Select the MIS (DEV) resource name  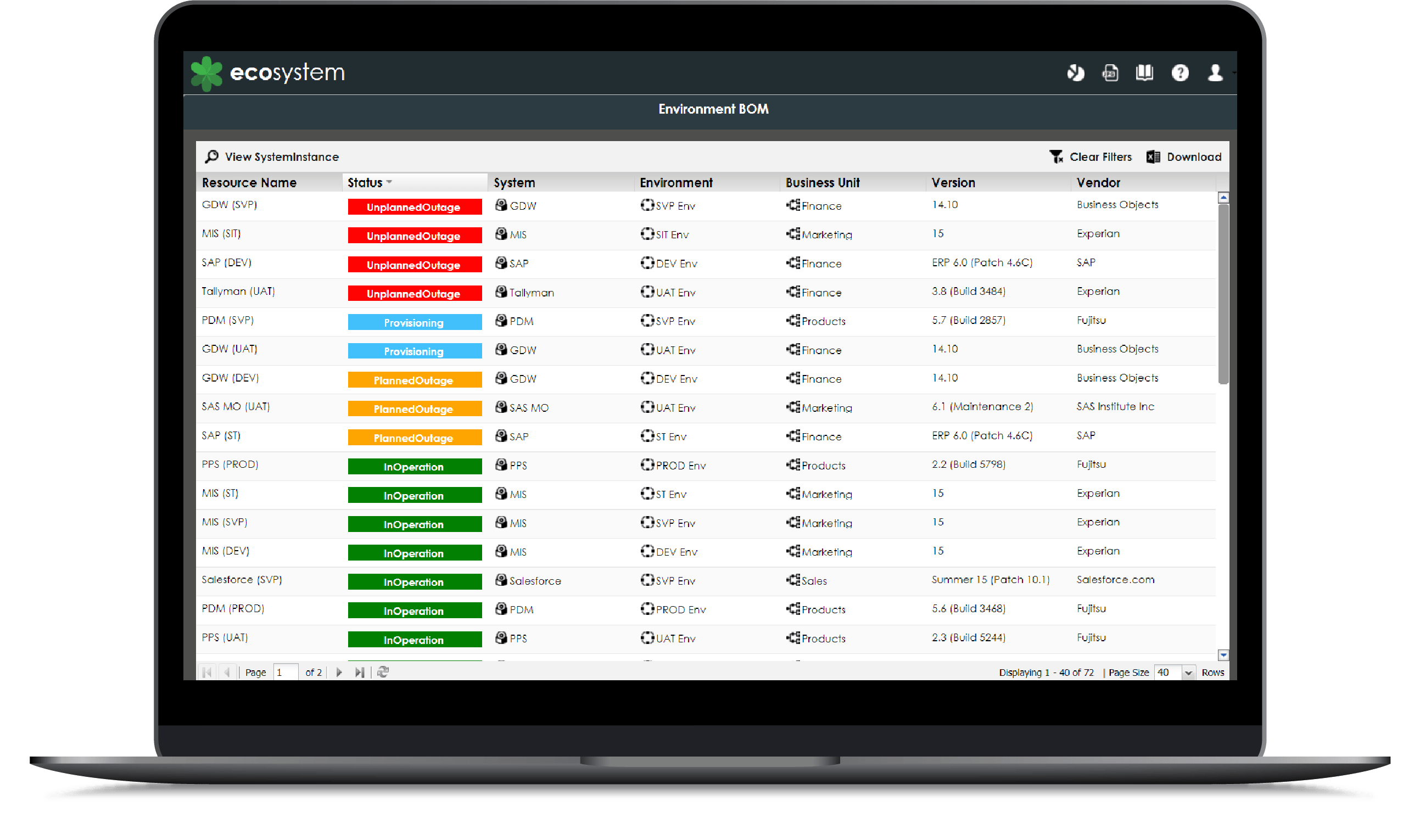(x=225, y=551)
